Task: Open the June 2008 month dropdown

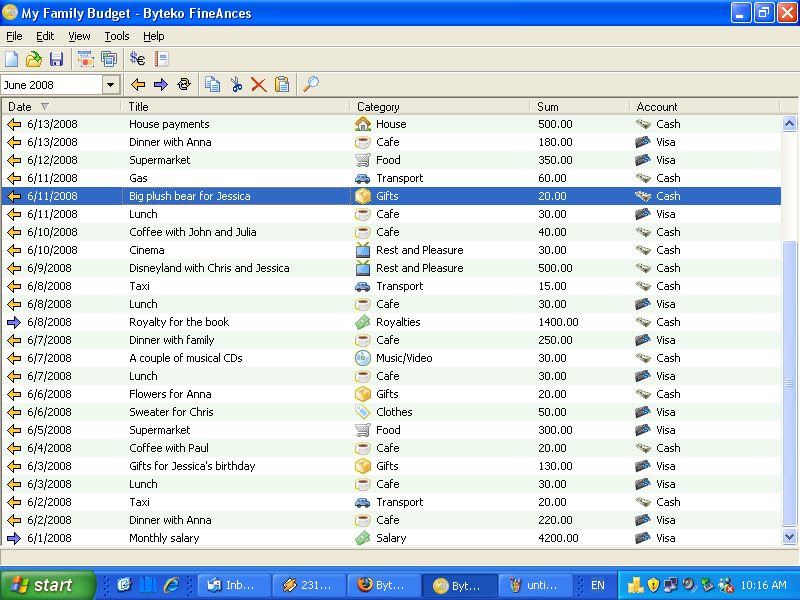Action: [x=110, y=85]
